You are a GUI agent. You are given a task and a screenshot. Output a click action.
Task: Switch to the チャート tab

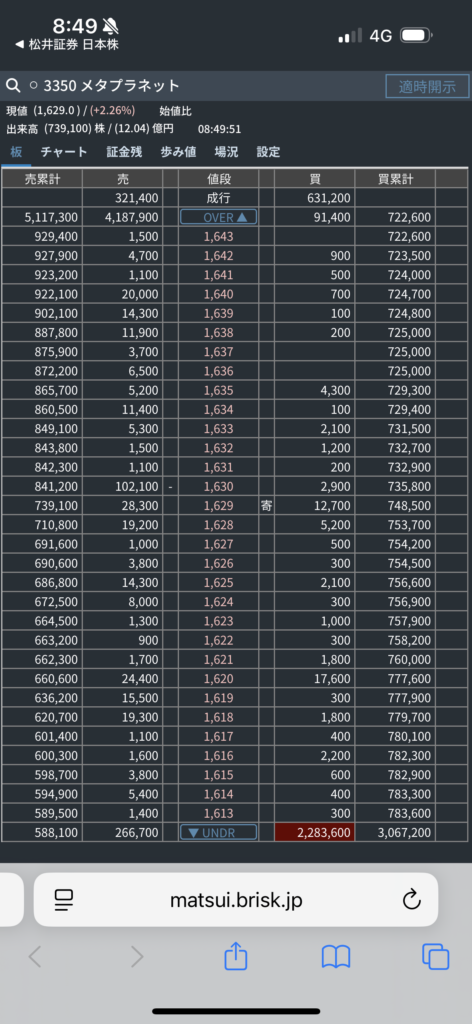point(63,152)
